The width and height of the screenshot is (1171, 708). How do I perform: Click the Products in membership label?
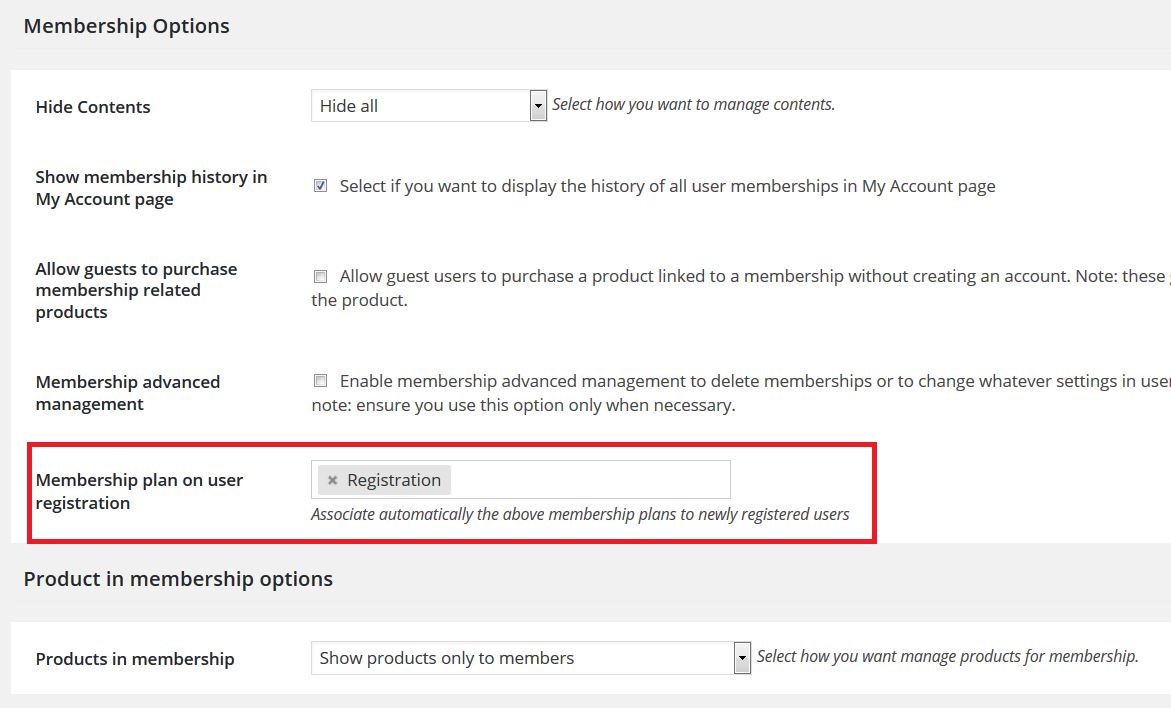[x=135, y=659]
